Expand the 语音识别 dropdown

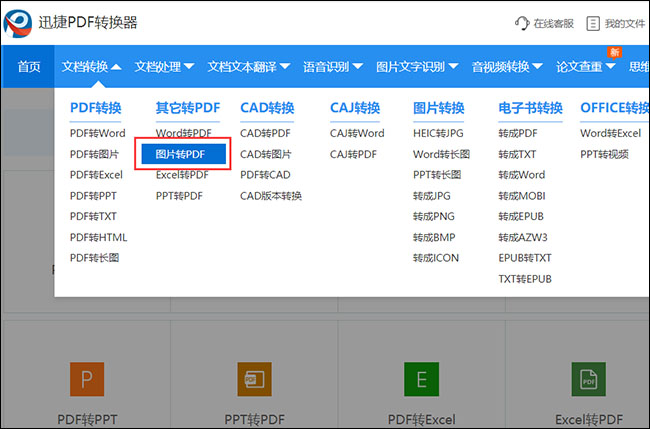tap(333, 66)
